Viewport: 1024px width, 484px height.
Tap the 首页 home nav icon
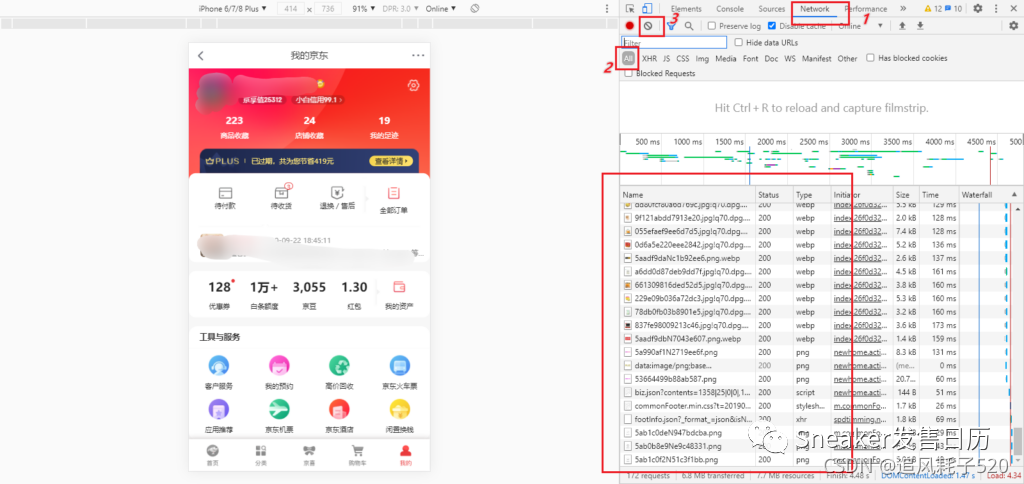[x=212, y=455]
